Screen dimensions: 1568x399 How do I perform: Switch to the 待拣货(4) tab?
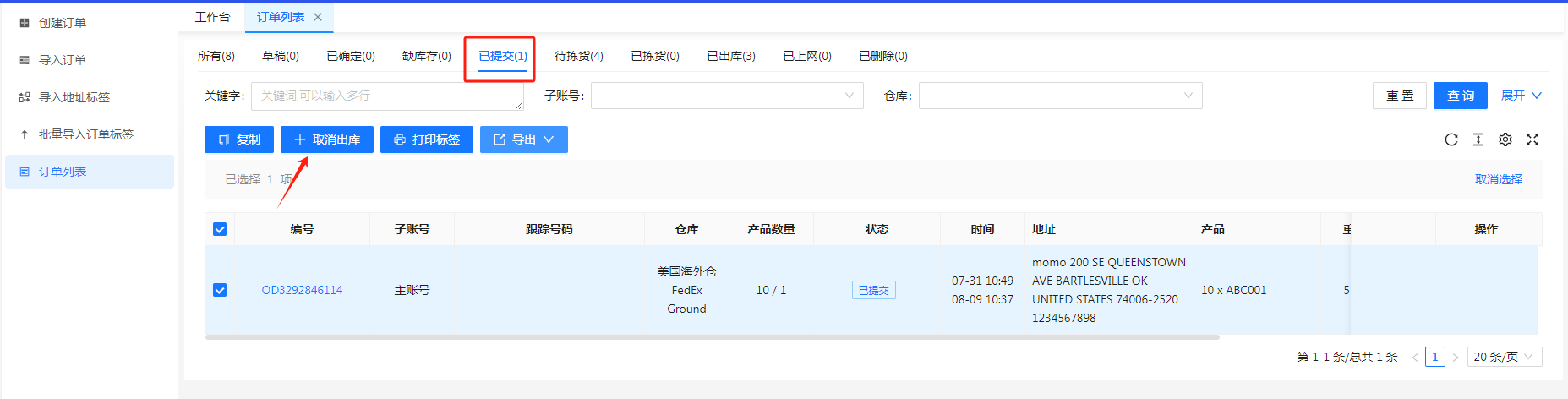(x=578, y=56)
